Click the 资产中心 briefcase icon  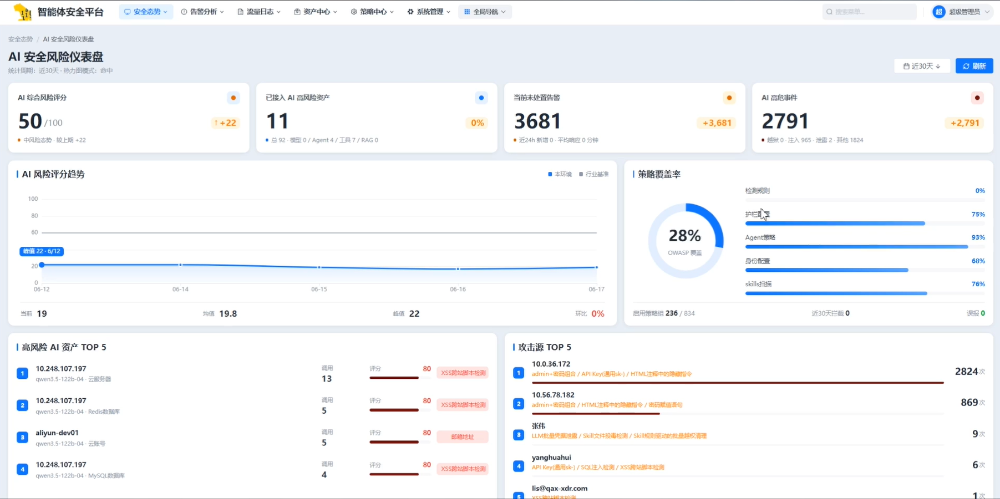297,12
